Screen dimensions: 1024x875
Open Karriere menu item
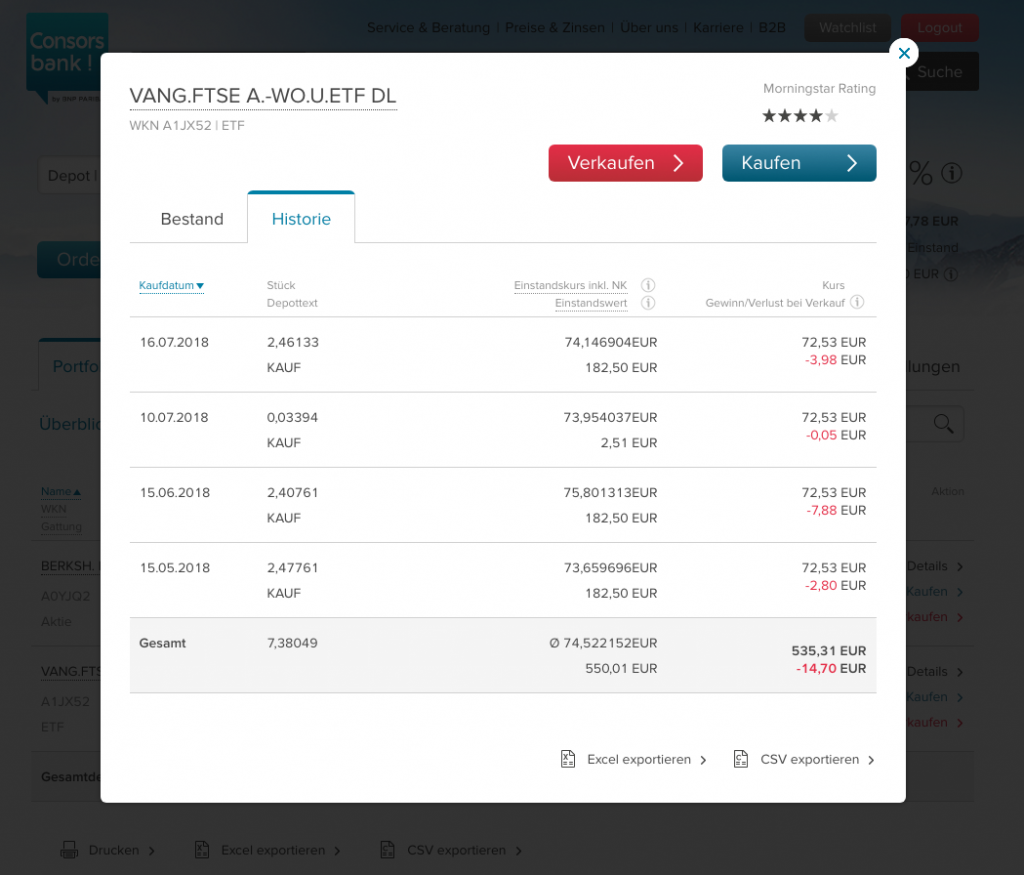[x=718, y=27]
